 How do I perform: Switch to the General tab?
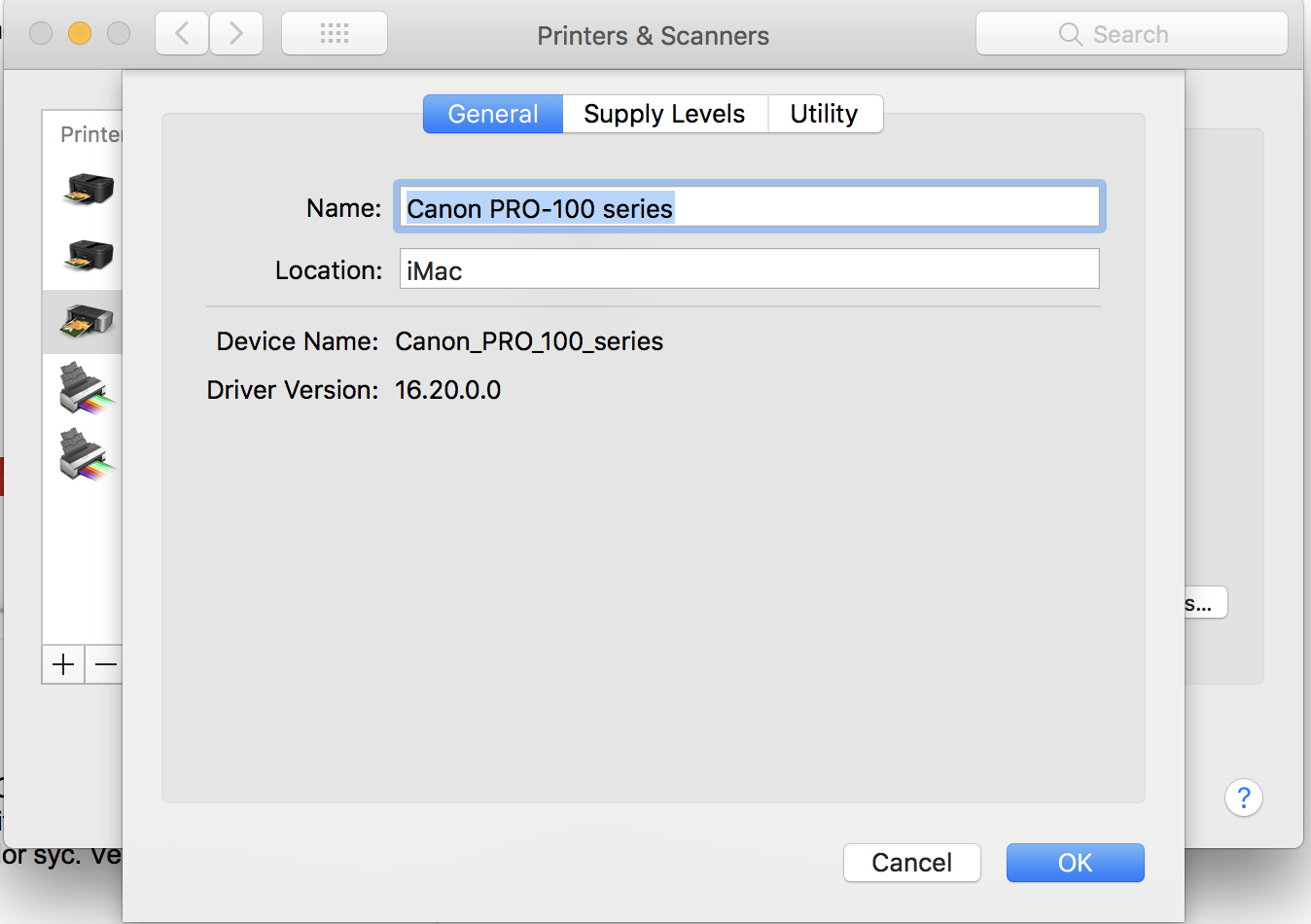[493, 114]
